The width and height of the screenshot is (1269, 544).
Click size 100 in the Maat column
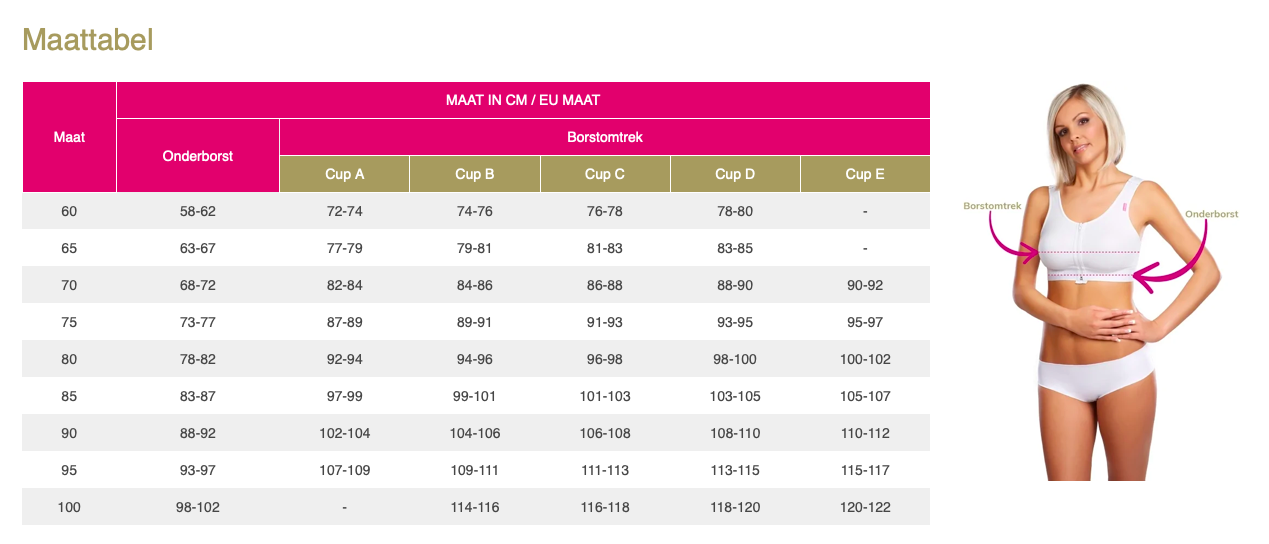[x=69, y=507]
